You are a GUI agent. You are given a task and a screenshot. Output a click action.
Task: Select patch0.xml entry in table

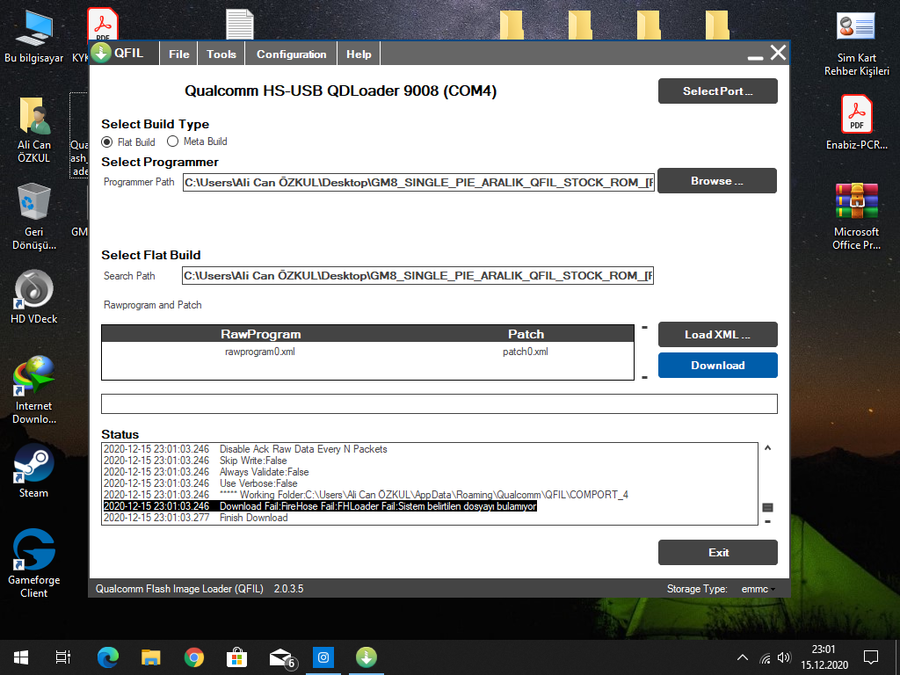point(525,351)
